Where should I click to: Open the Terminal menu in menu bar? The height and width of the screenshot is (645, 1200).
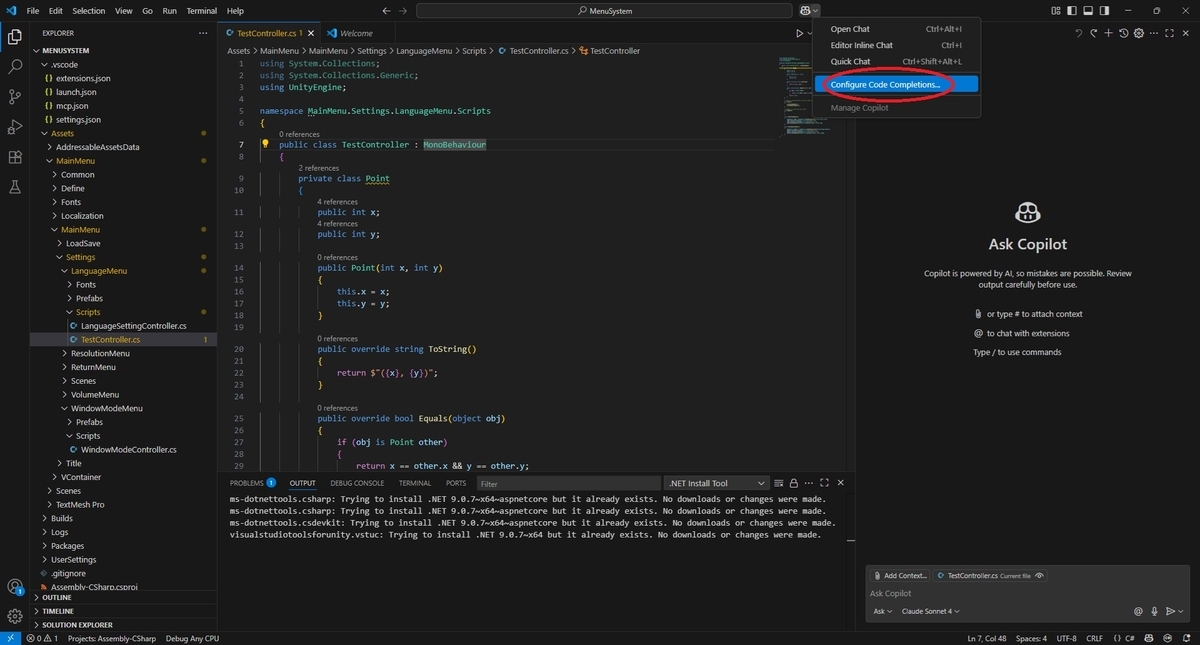(201, 10)
